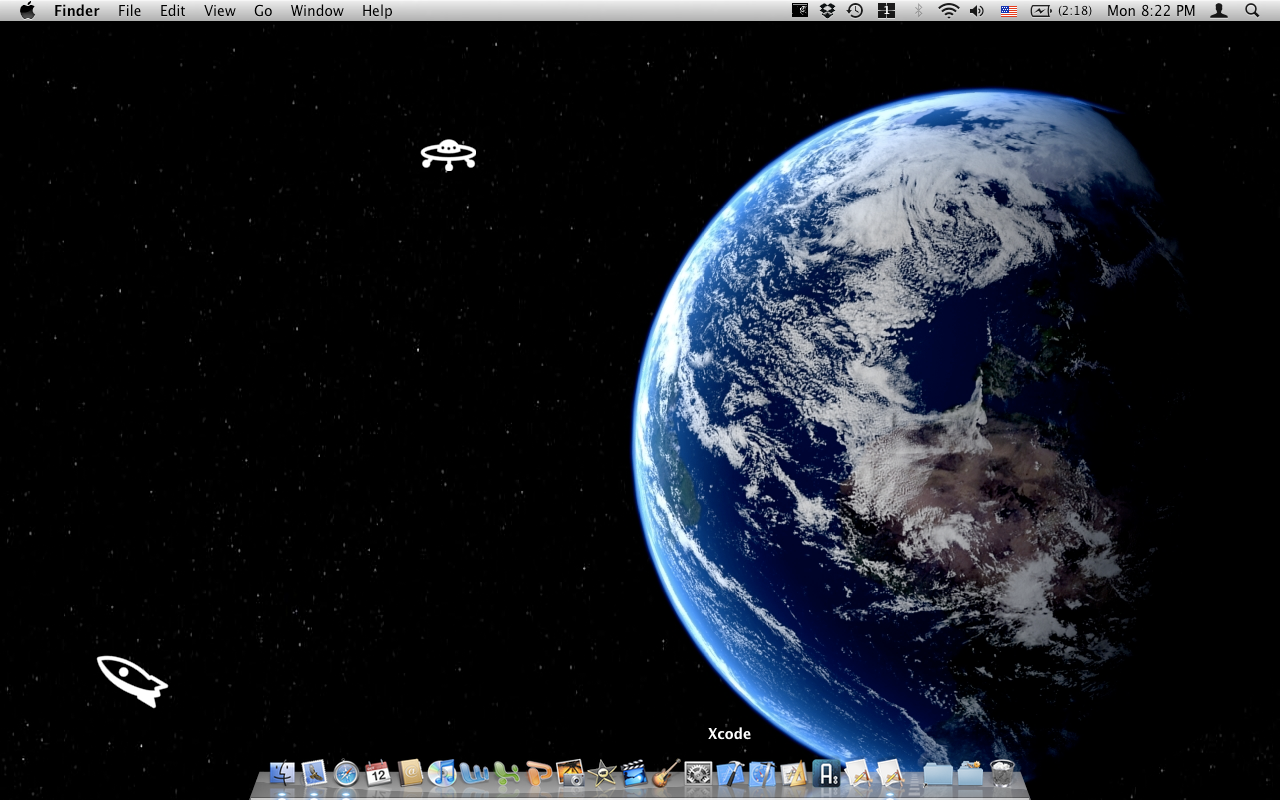
Task: Open the US flag input menu
Action: tap(1009, 11)
